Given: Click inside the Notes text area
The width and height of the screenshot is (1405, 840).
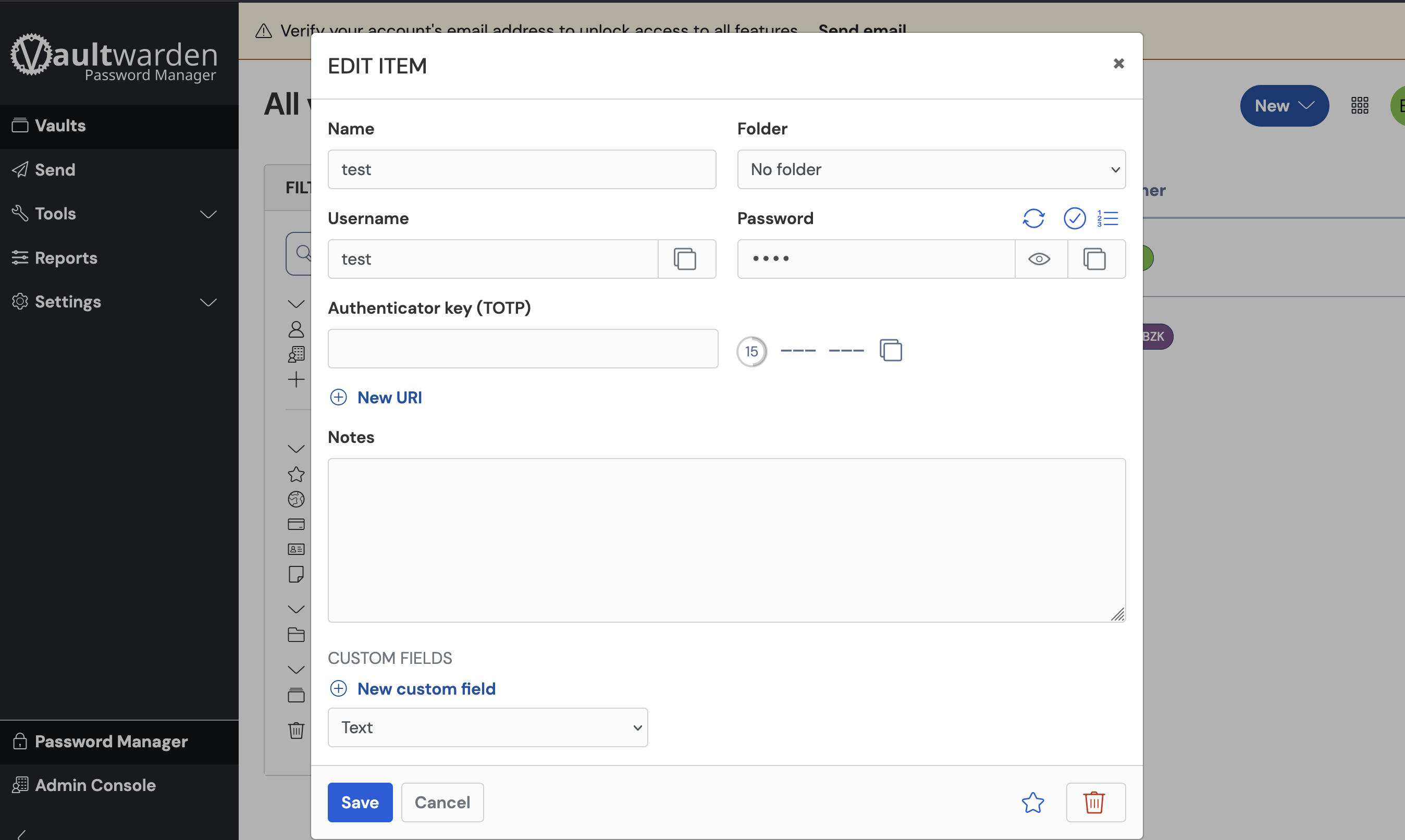Looking at the screenshot, I should (727, 540).
